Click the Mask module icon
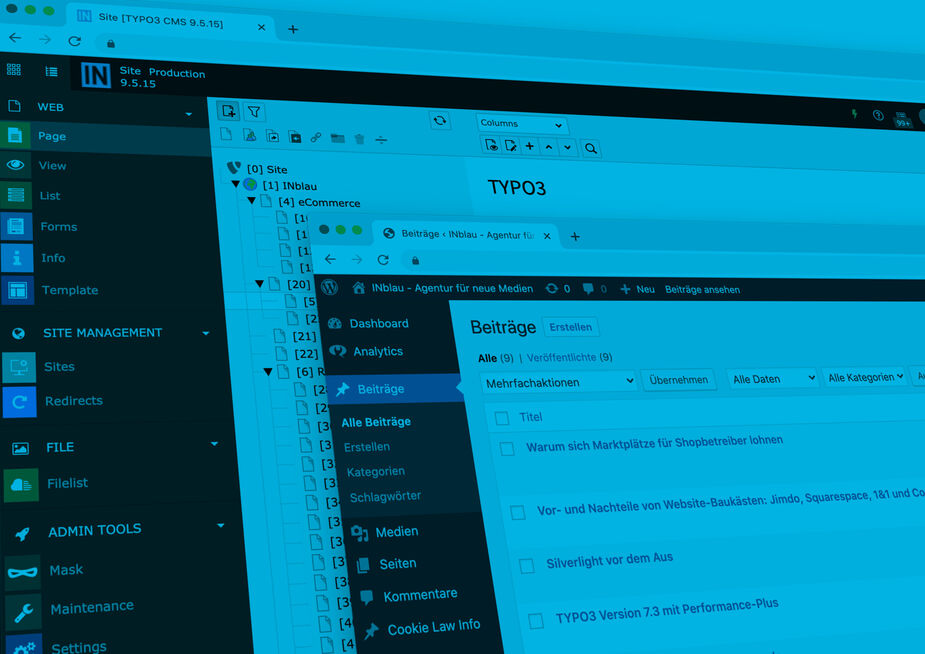Viewport: 925px width, 654px height. coord(22,572)
